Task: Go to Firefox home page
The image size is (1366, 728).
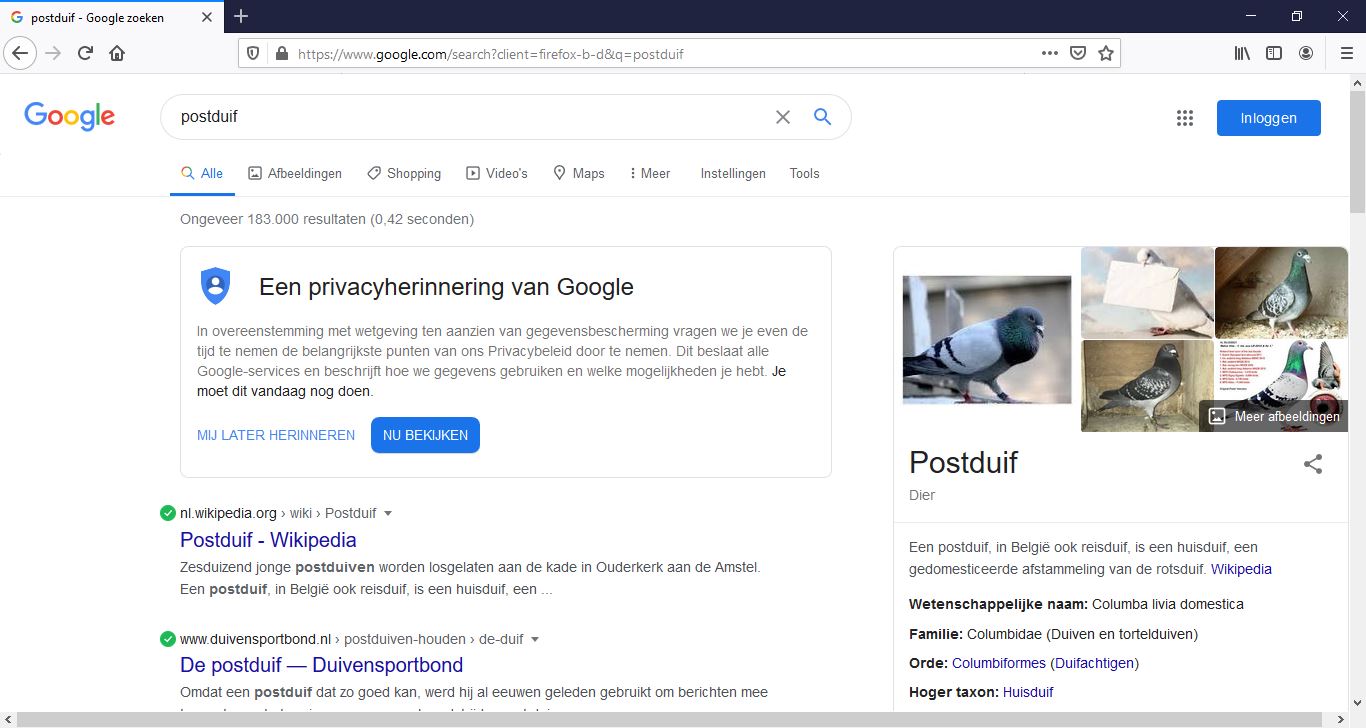Action: [x=117, y=54]
